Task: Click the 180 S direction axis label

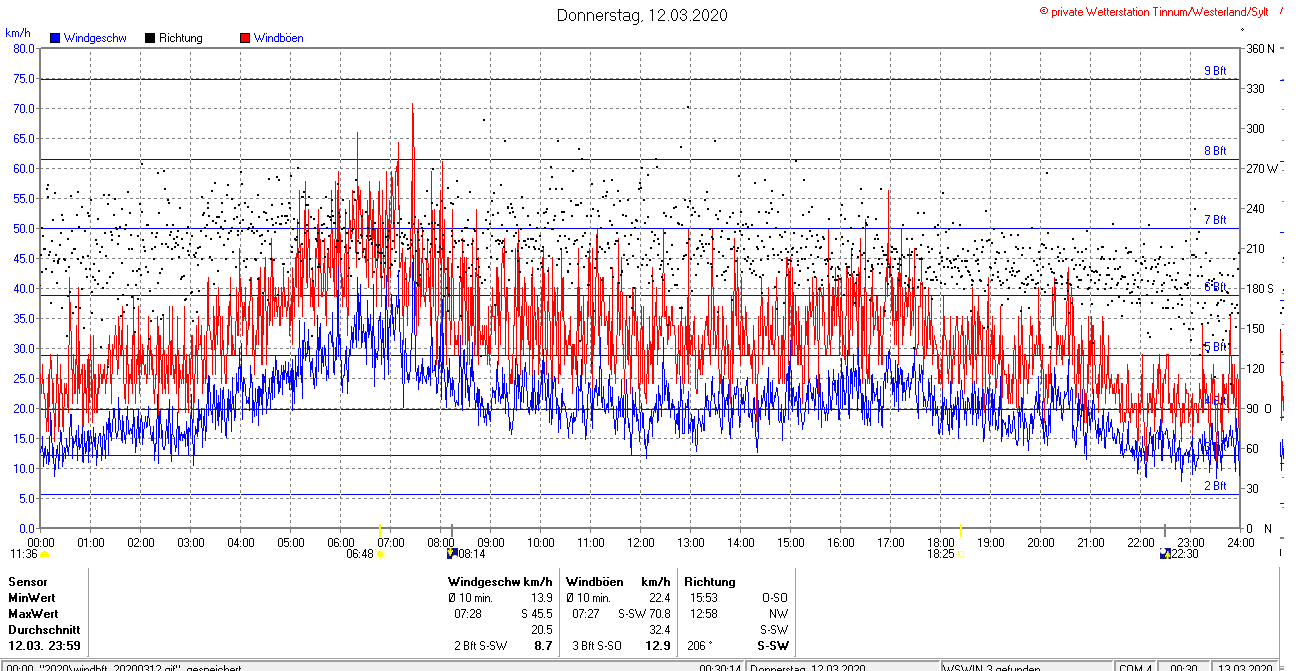Action: (1260, 289)
